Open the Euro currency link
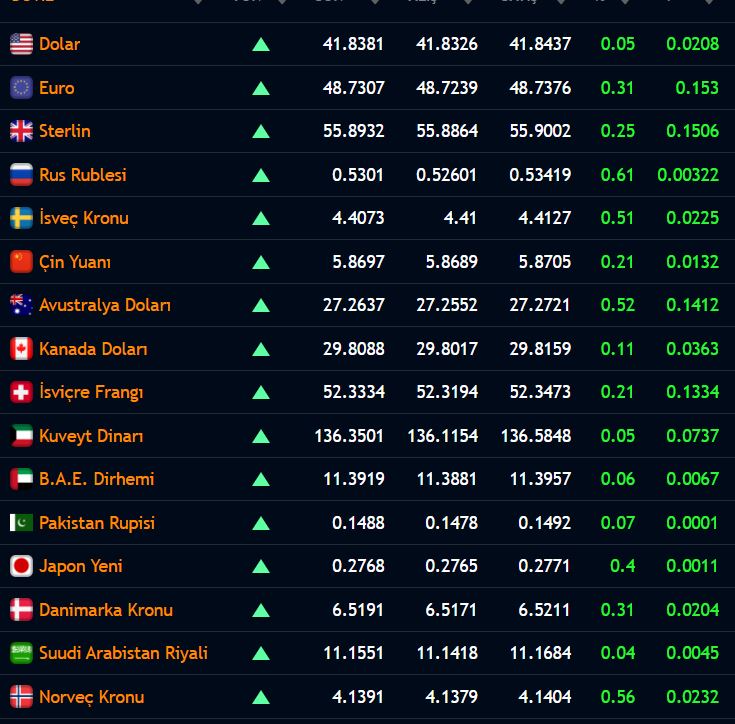This screenshot has height=724, width=735. [57, 88]
